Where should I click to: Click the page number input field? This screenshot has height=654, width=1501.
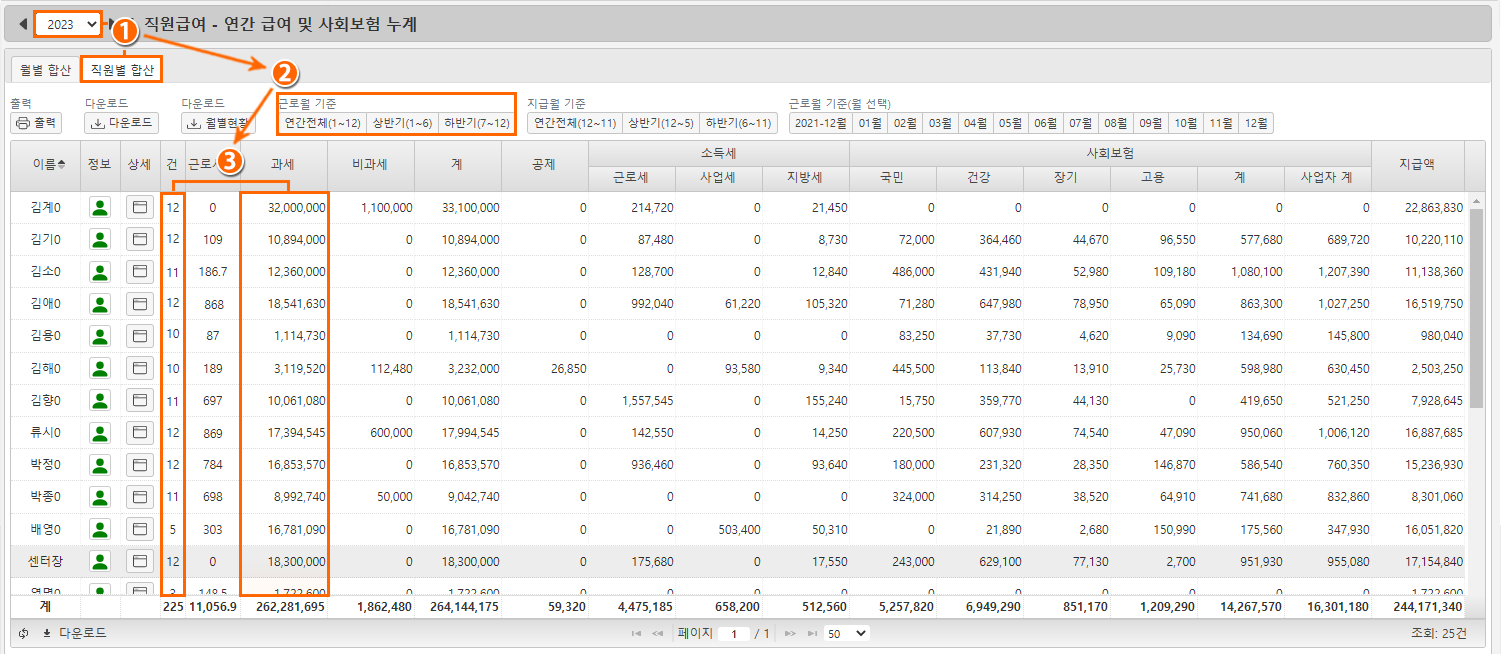point(733,634)
